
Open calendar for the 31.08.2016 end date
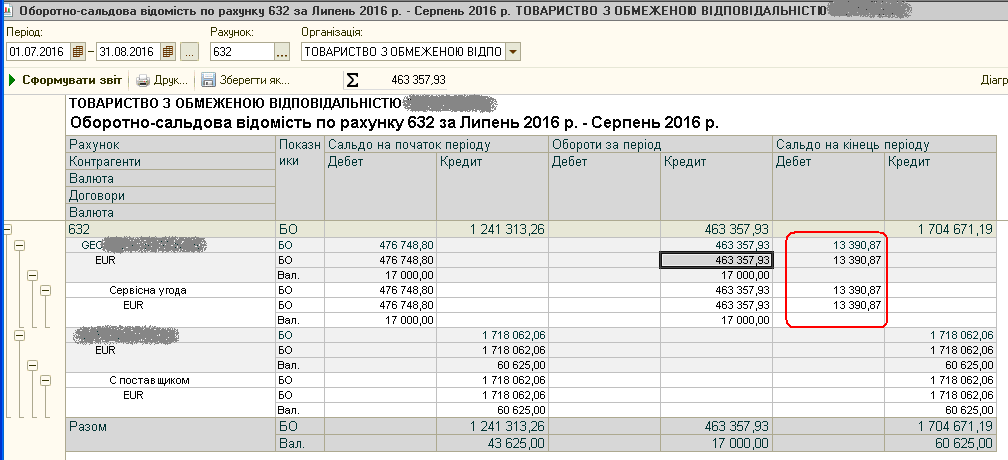(168, 52)
